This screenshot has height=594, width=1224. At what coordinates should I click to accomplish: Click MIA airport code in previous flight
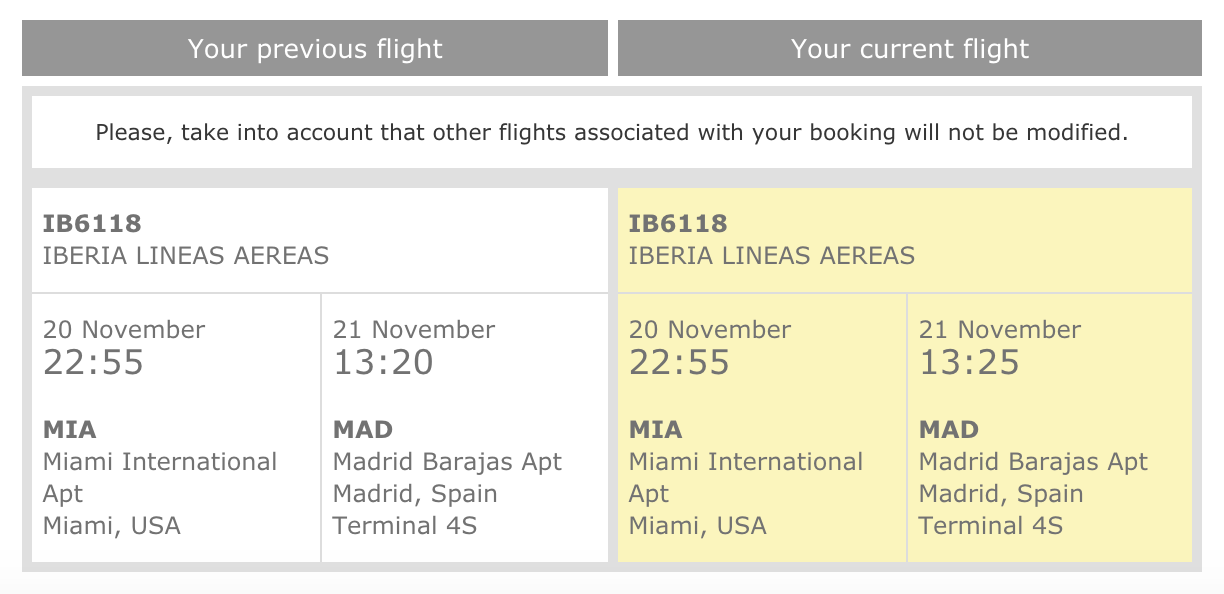70,430
